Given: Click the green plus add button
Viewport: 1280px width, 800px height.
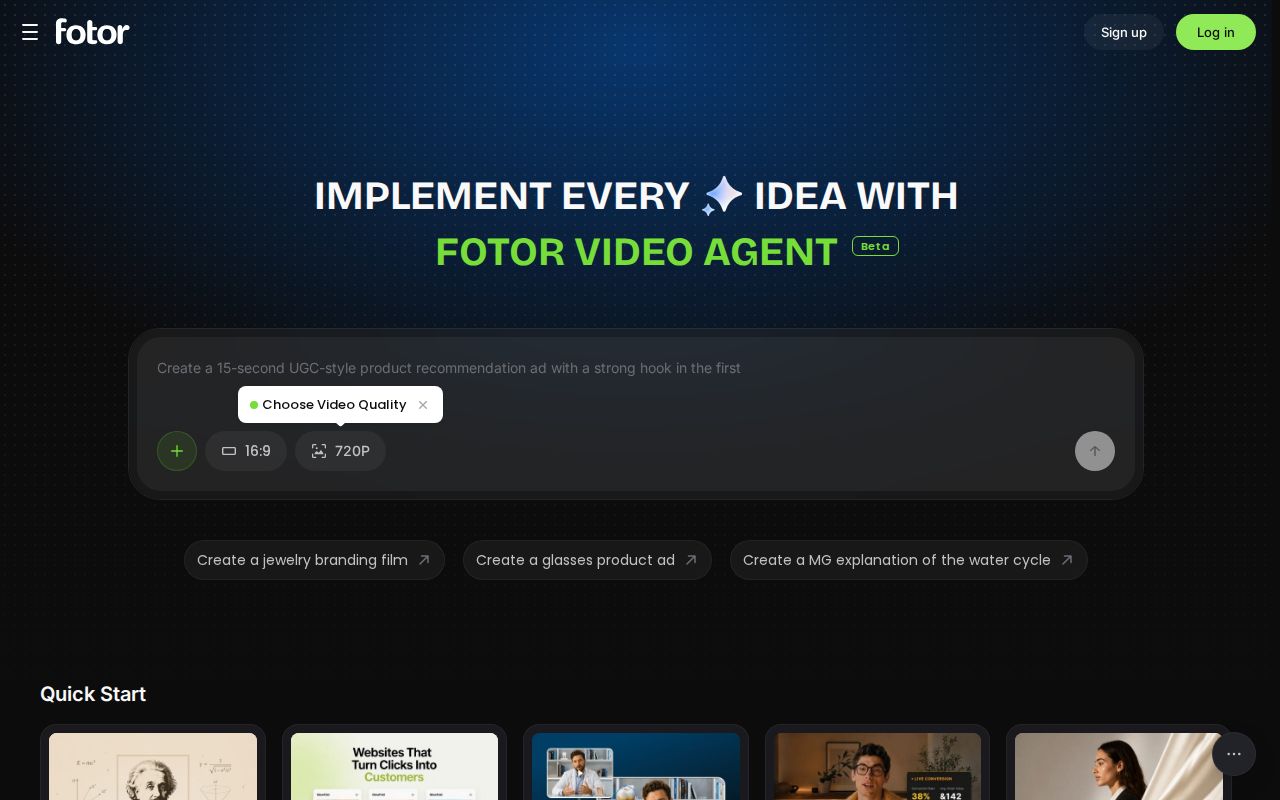Looking at the screenshot, I should (177, 451).
